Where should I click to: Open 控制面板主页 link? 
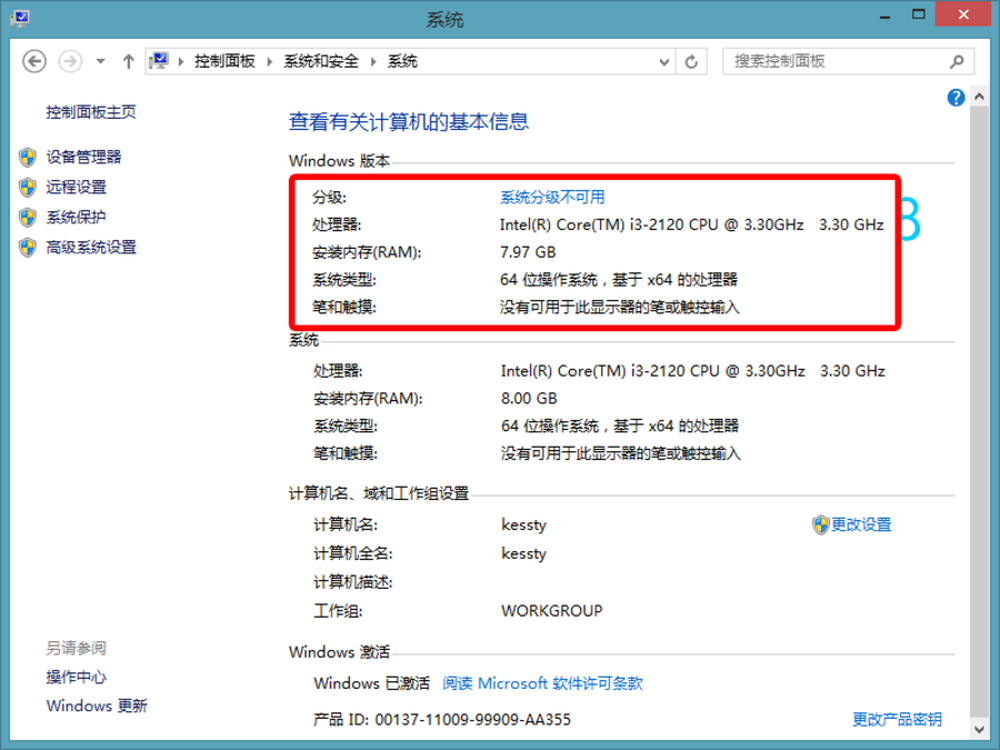click(91, 112)
